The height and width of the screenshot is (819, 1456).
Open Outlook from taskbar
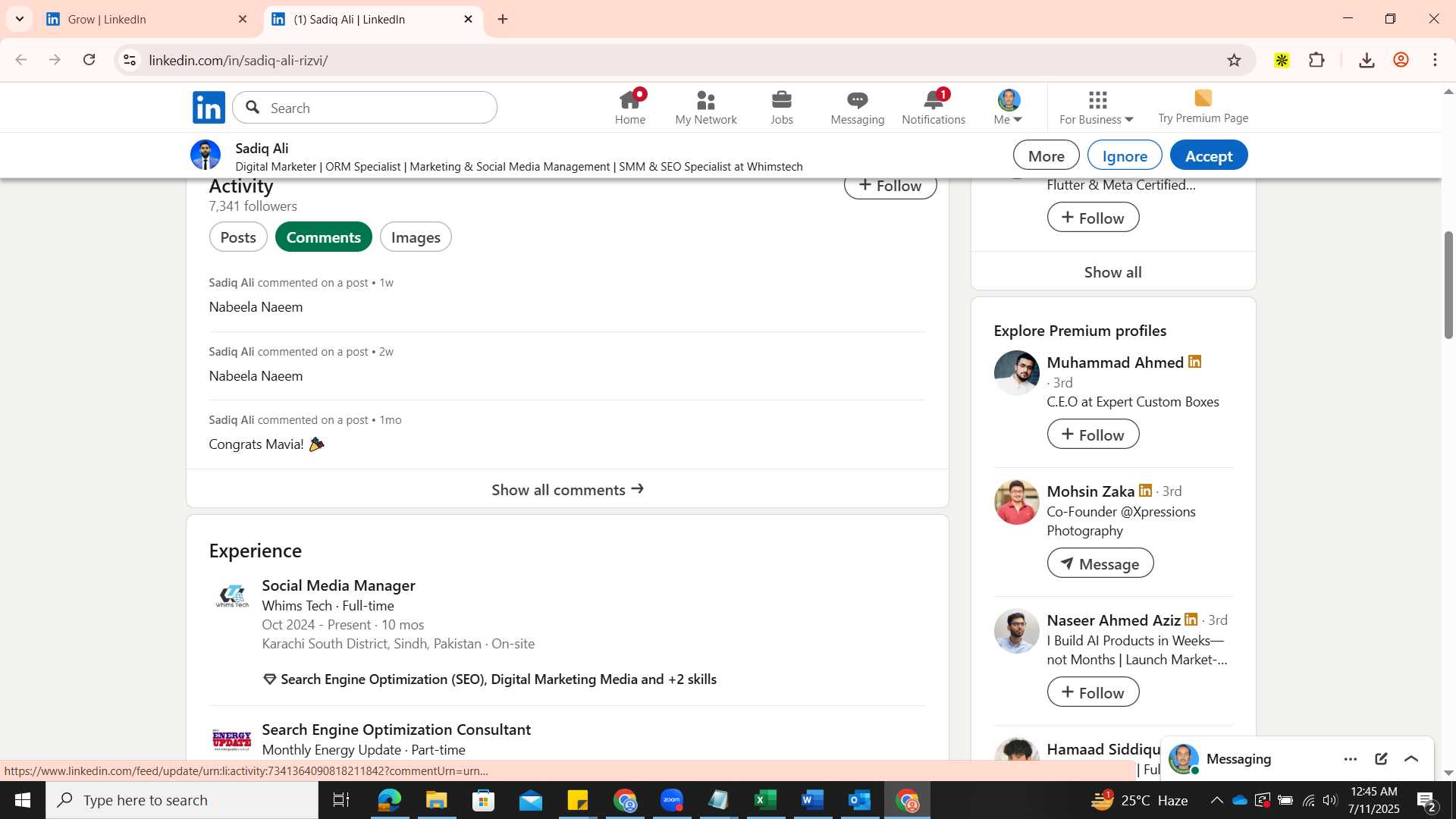point(859,800)
